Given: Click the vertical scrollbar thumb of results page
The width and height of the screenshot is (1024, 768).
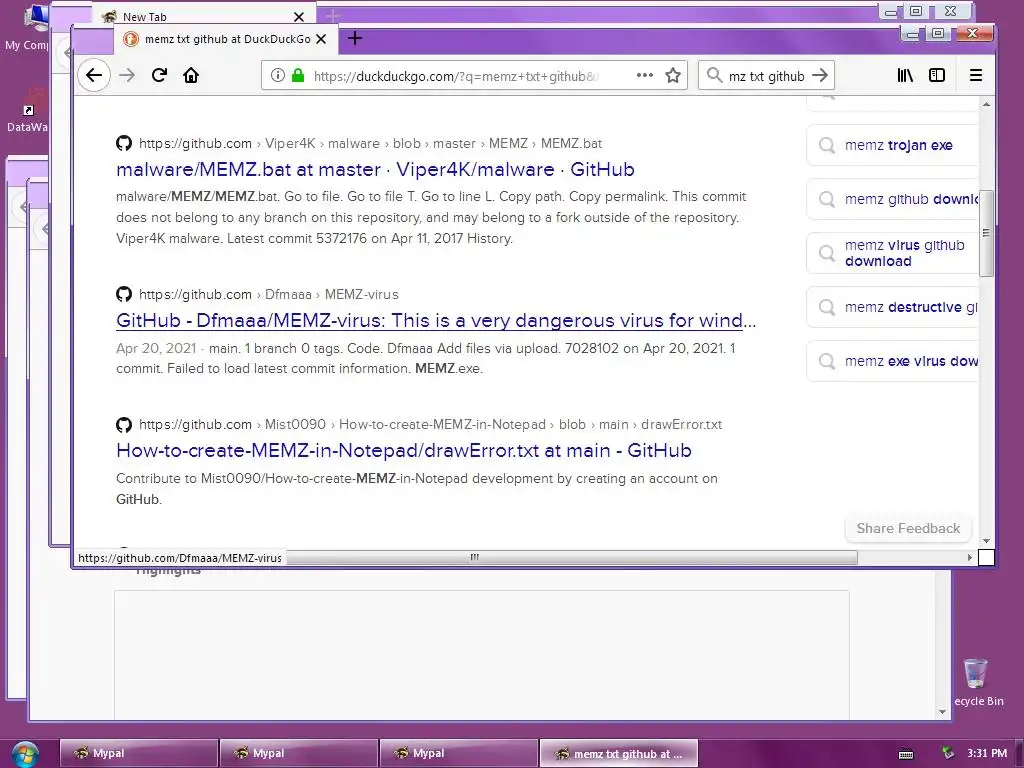Looking at the screenshot, I should tap(986, 233).
